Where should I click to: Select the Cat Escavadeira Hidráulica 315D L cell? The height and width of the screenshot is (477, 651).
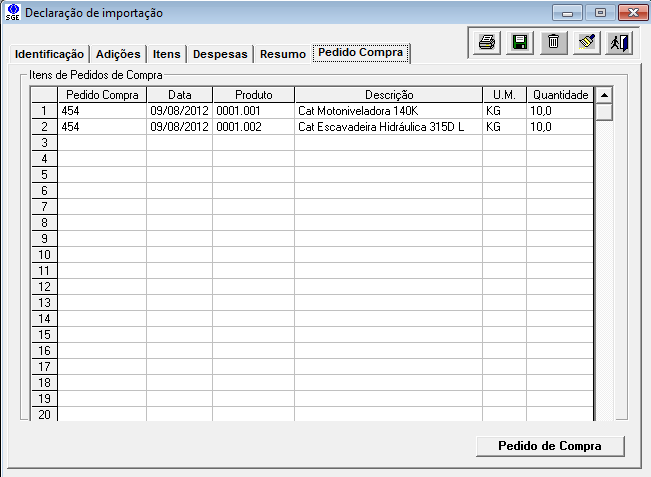(388, 127)
